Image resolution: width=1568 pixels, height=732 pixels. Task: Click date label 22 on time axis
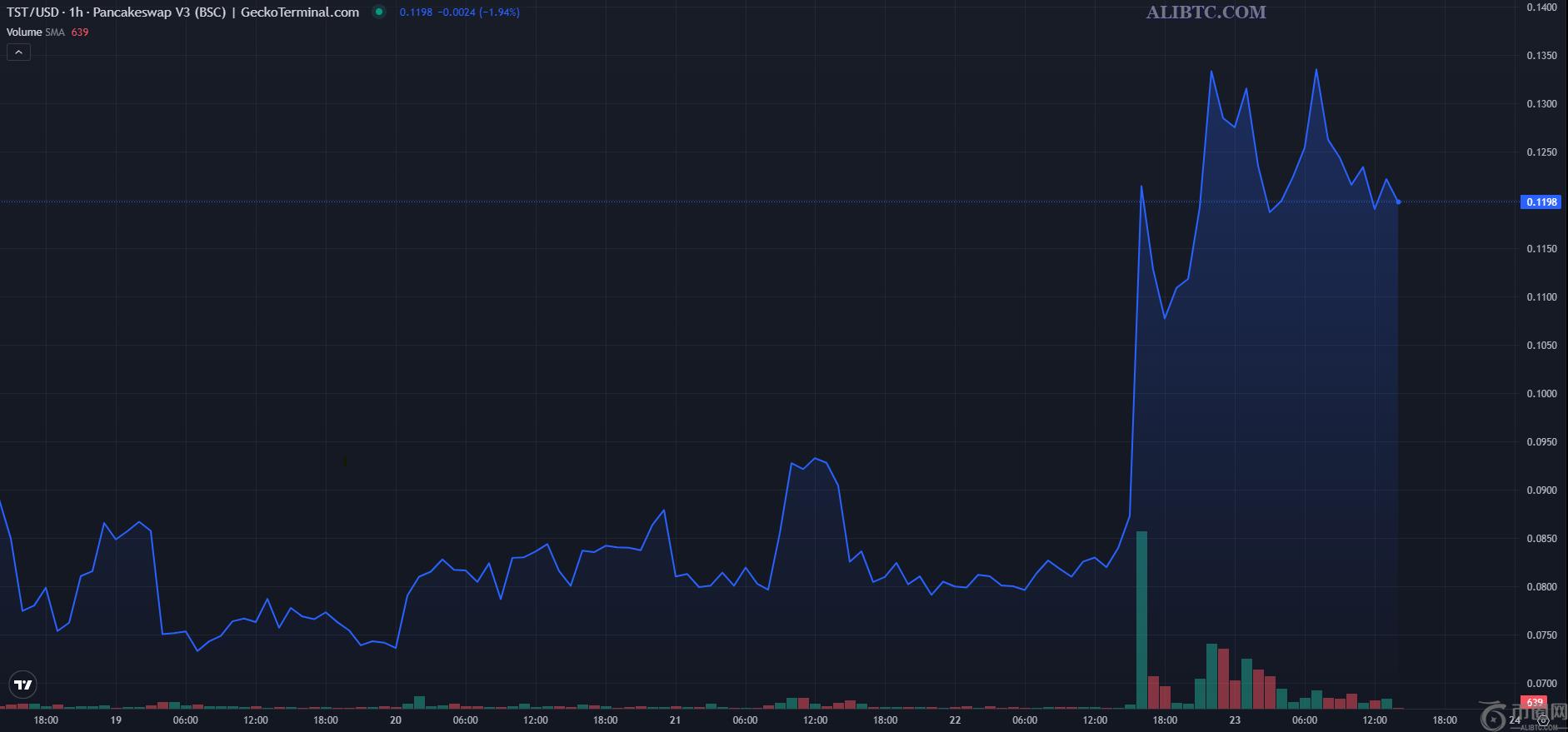point(955,720)
